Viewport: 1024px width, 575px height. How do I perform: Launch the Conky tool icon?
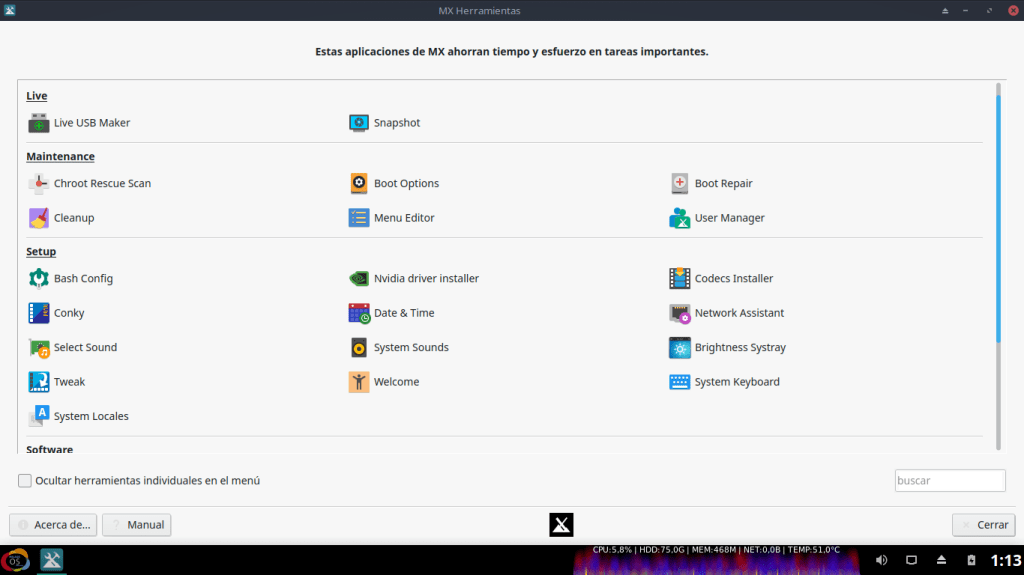38,313
